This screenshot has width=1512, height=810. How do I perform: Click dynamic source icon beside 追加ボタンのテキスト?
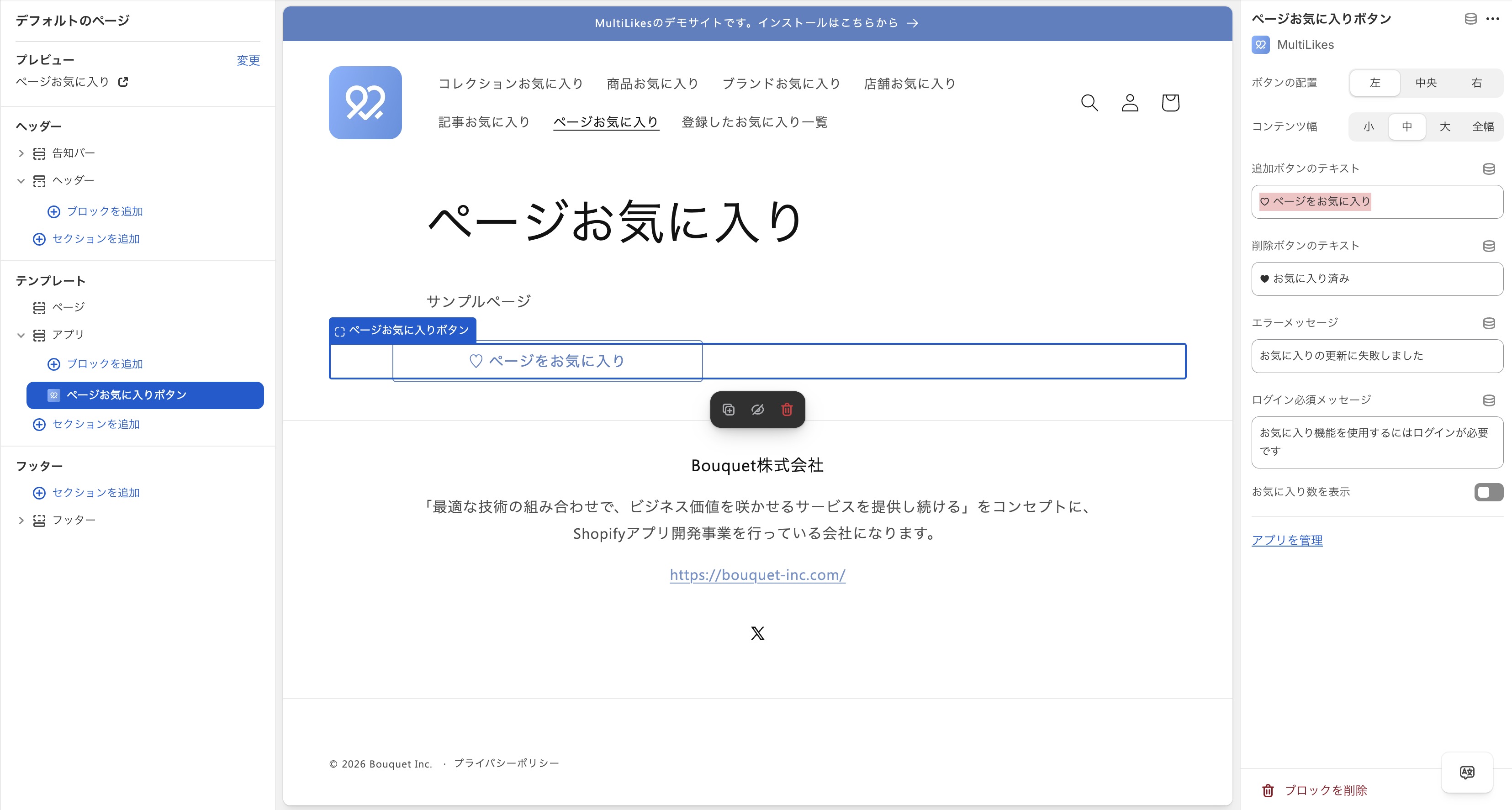click(x=1489, y=169)
